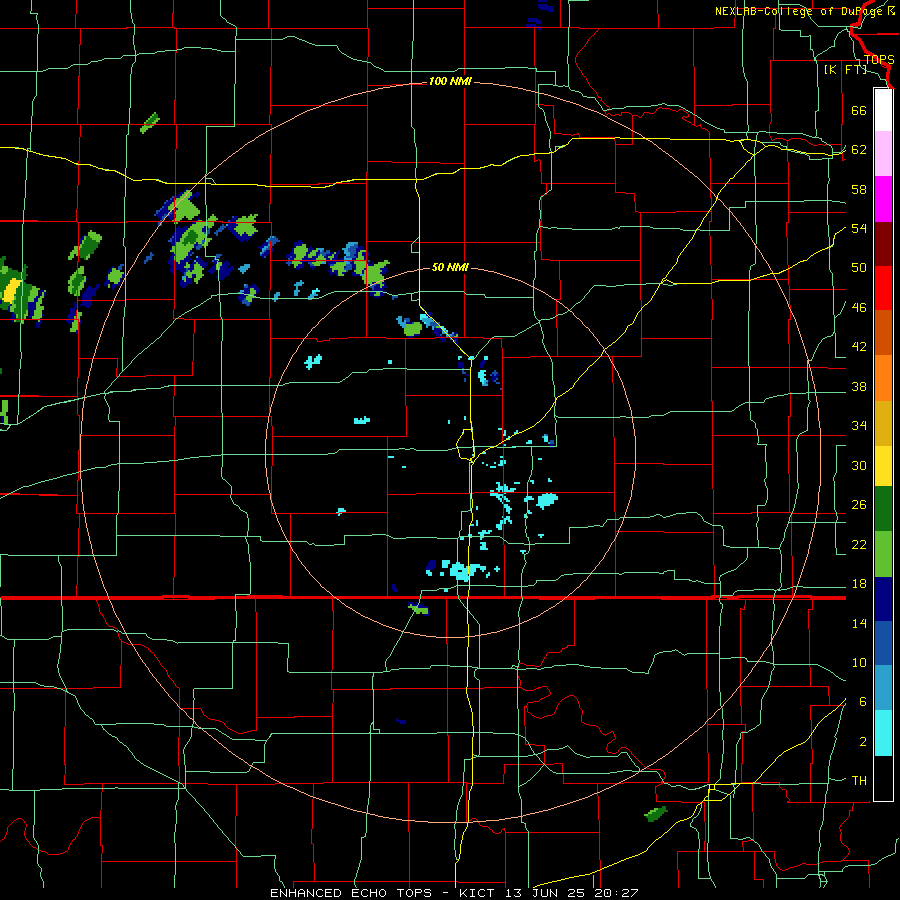Click the legend value "34"

[x=859, y=426]
